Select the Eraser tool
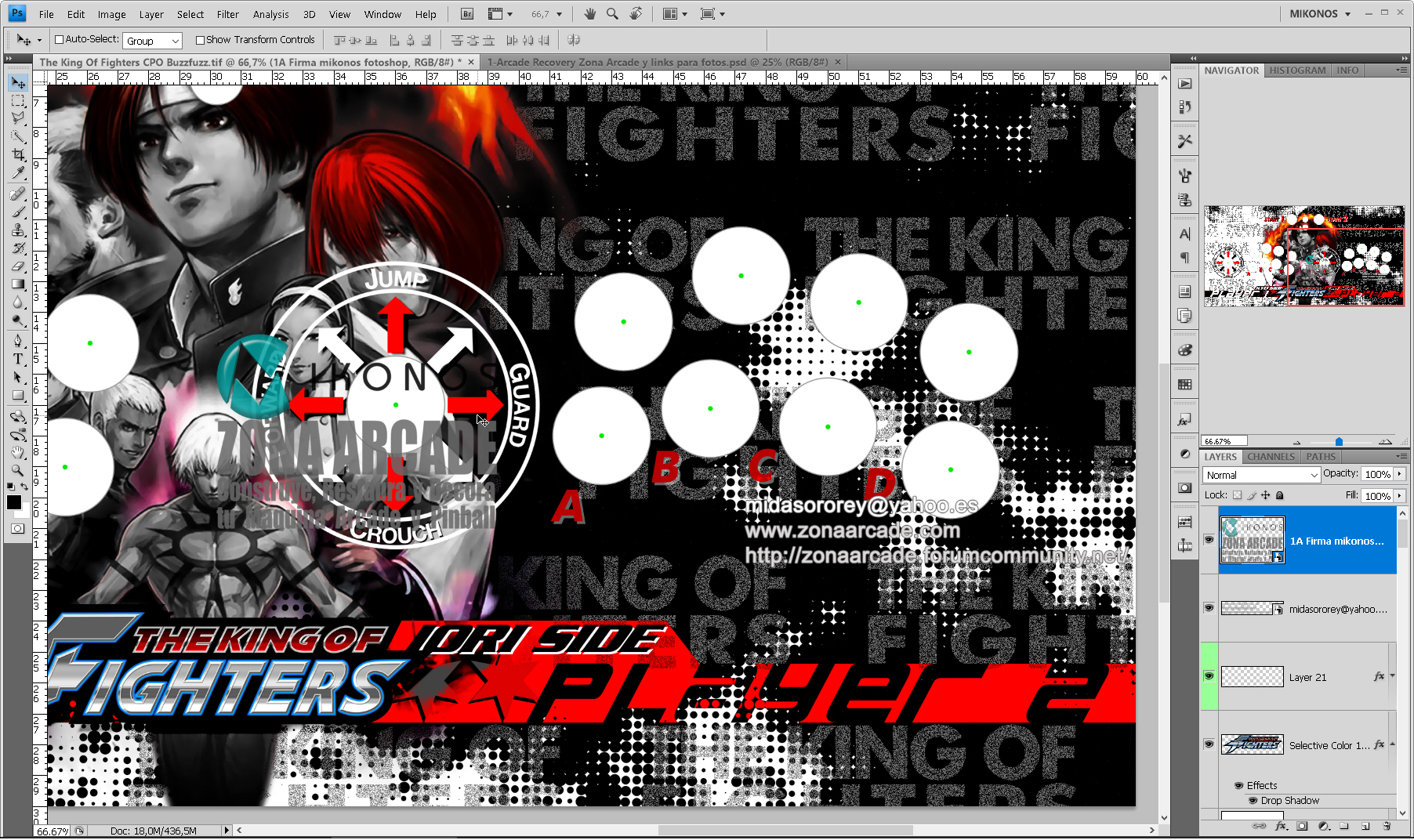 [x=18, y=266]
